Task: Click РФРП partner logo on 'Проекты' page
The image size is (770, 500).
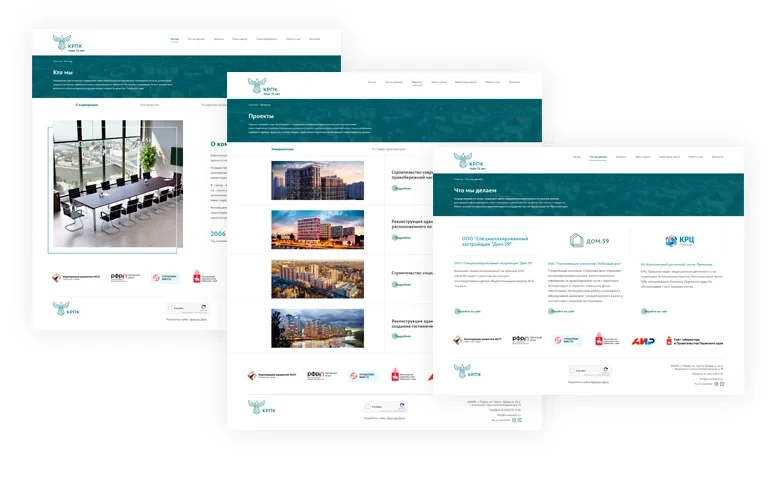Action: coord(322,375)
